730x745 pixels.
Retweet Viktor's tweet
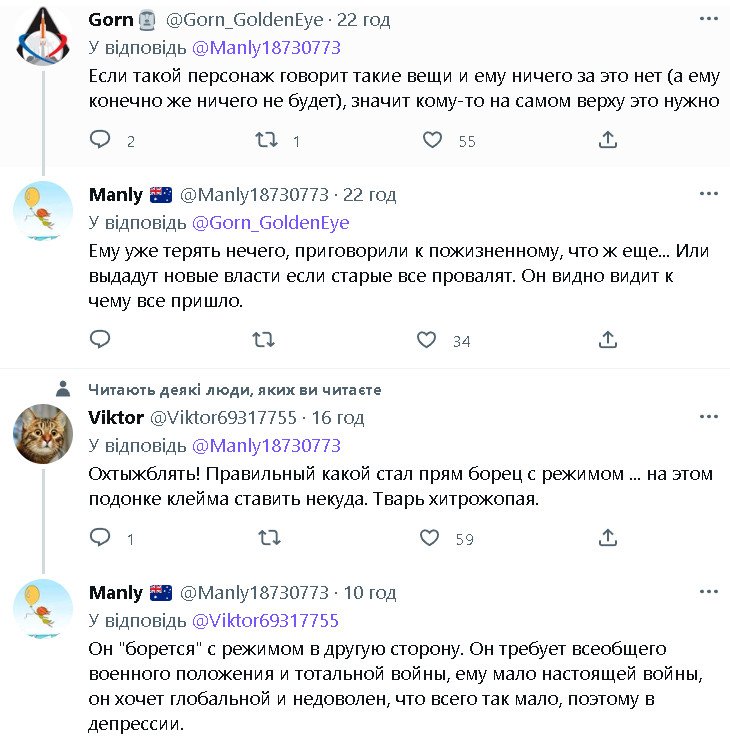coord(269,538)
